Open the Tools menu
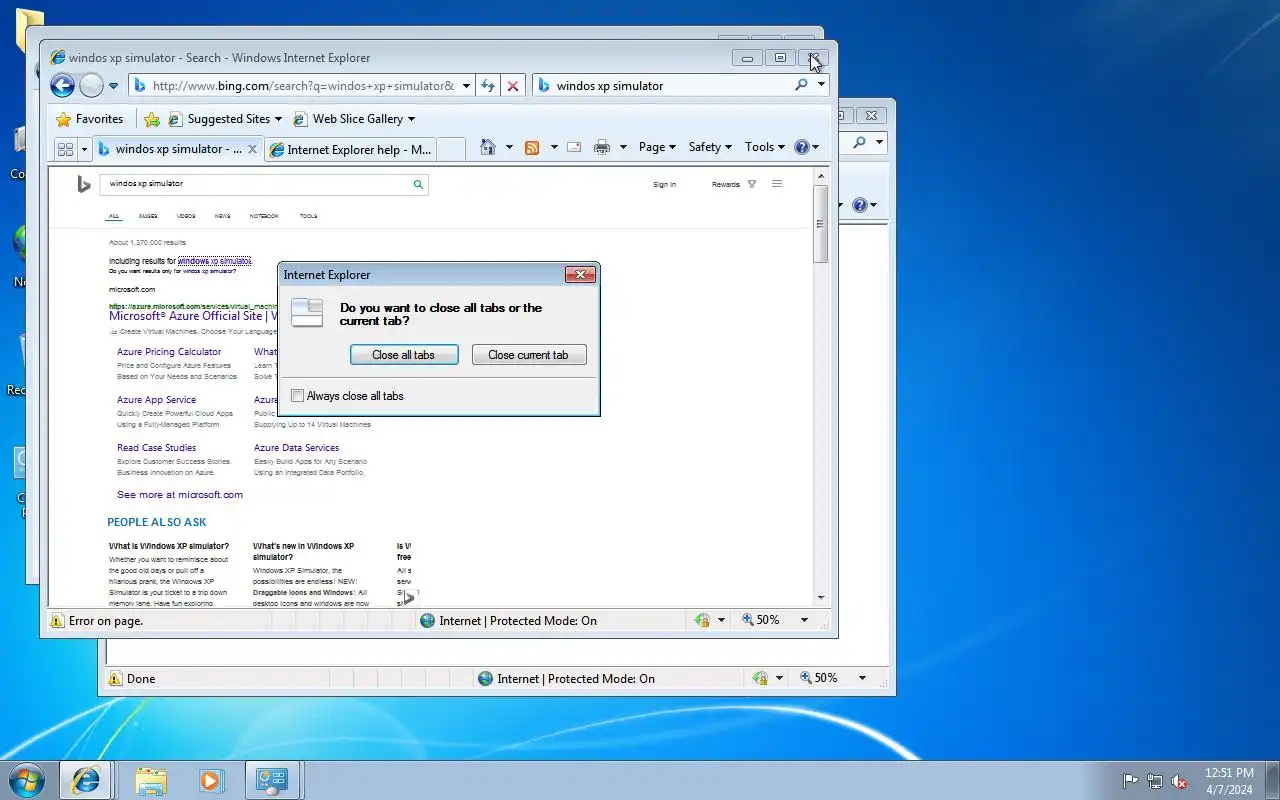Image resolution: width=1280 pixels, height=800 pixels. tap(765, 147)
